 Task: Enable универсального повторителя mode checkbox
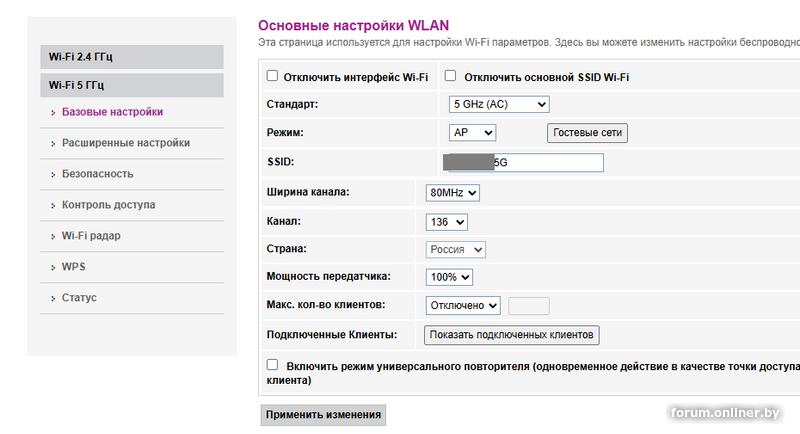(x=272, y=366)
